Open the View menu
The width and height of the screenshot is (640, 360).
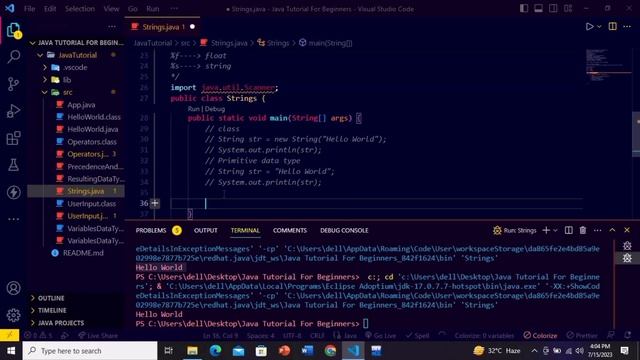click(x=111, y=9)
